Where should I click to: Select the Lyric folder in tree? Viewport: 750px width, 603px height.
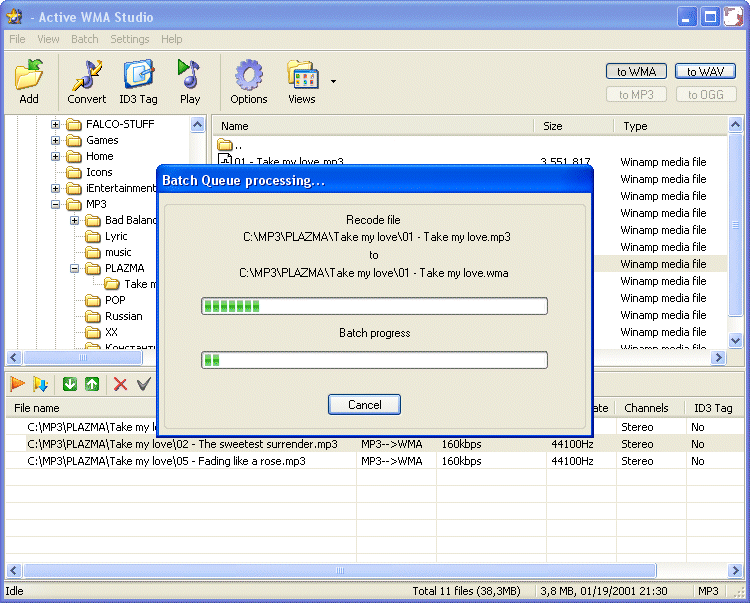tap(116, 236)
